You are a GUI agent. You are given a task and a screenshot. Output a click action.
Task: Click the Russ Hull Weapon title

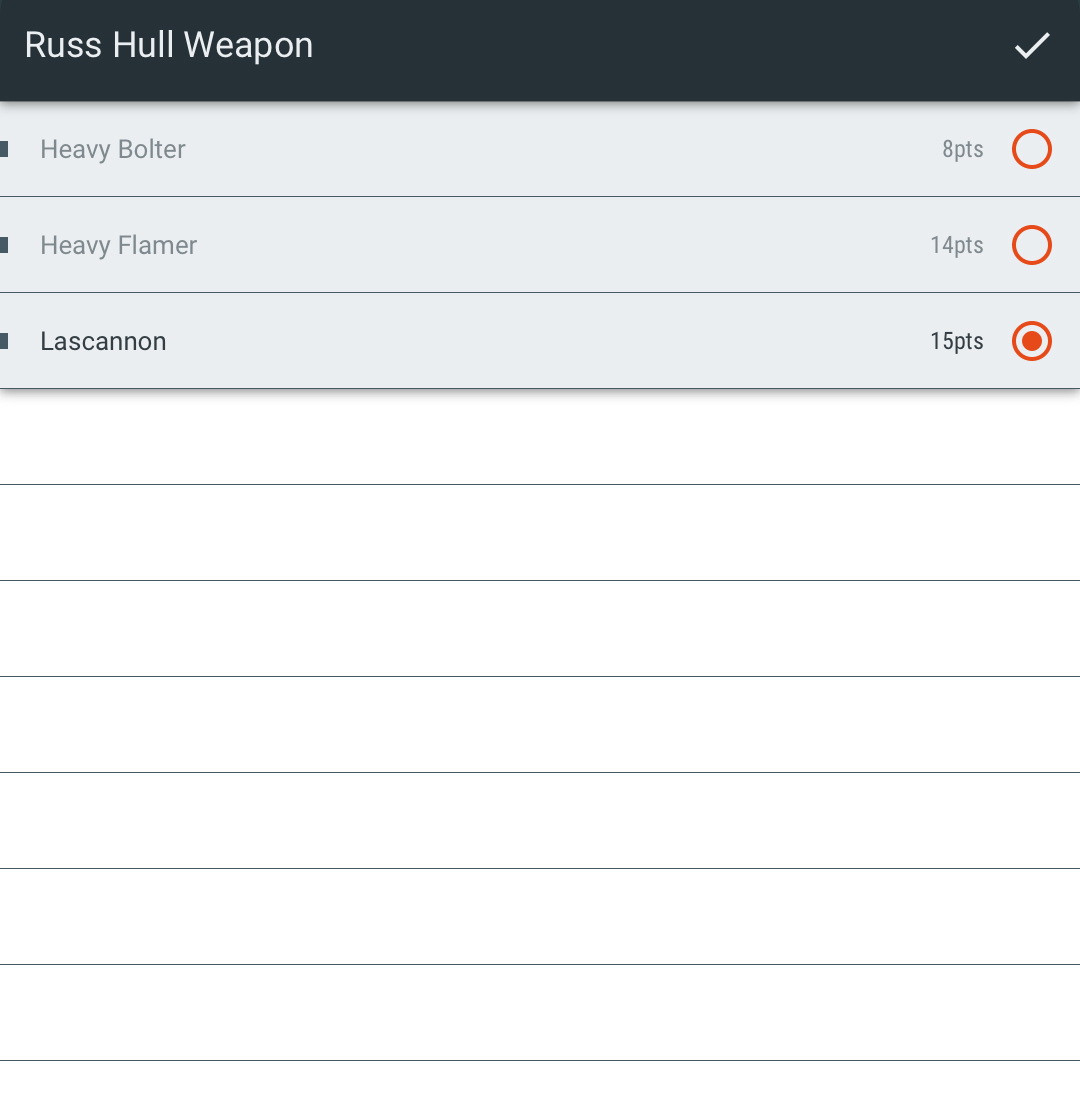169,46
